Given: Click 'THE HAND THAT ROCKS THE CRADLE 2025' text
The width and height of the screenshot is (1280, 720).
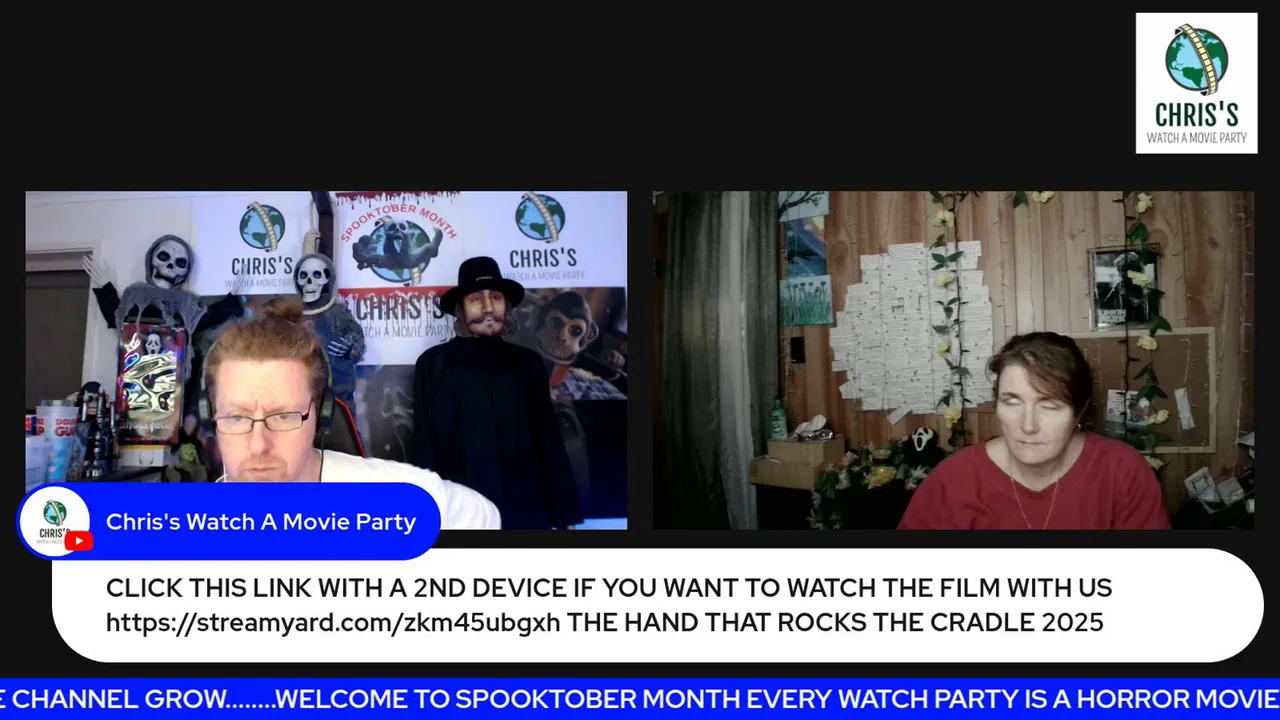Looking at the screenshot, I should (835, 622).
